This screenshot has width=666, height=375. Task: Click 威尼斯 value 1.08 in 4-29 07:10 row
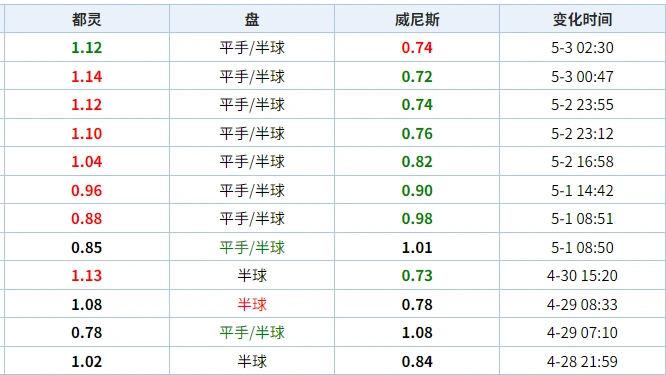[417, 332]
